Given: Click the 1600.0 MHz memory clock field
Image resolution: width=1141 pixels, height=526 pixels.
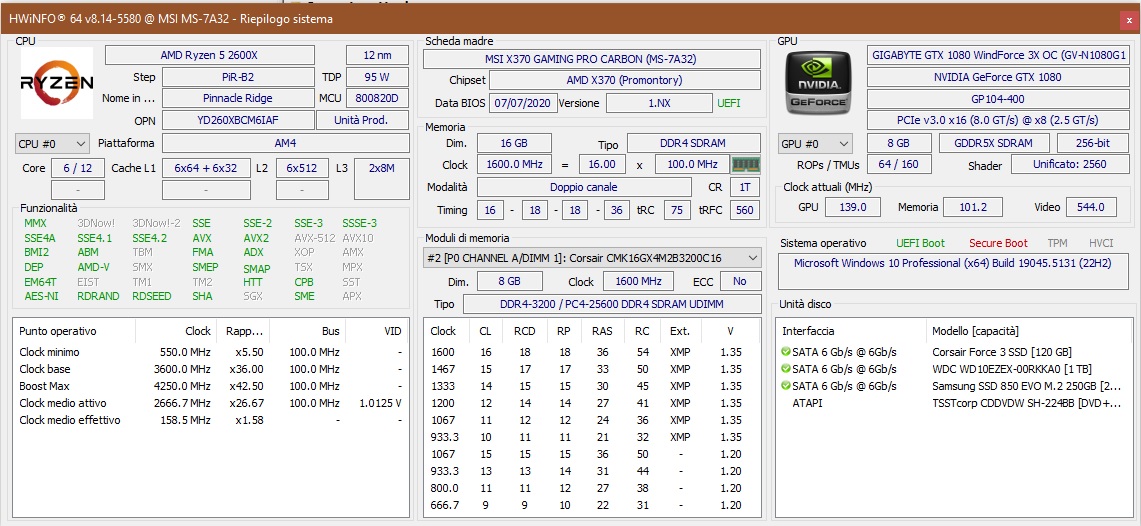Looking at the screenshot, I should point(514,164).
